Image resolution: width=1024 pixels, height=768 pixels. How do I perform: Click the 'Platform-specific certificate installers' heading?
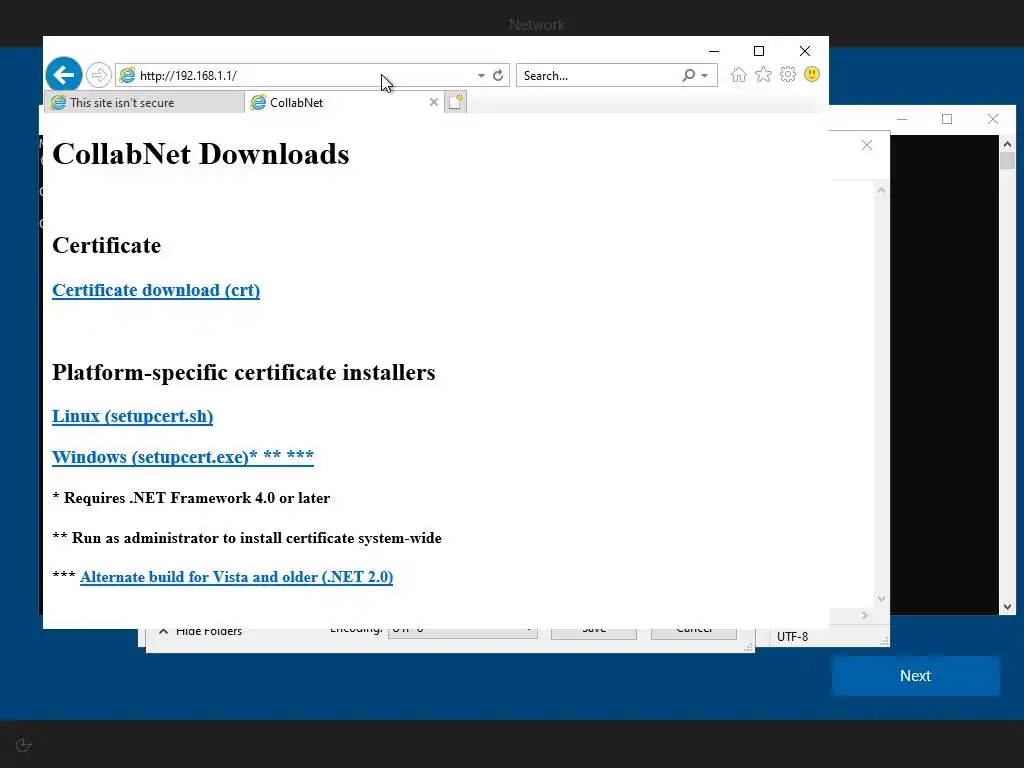244,372
